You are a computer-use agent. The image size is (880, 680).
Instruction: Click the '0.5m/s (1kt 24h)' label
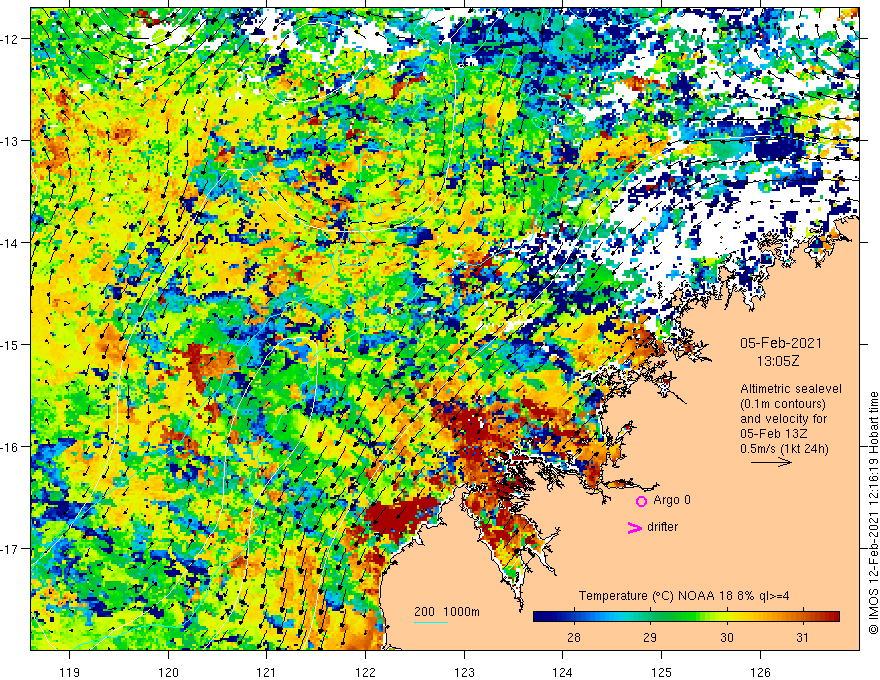click(x=784, y=449)
